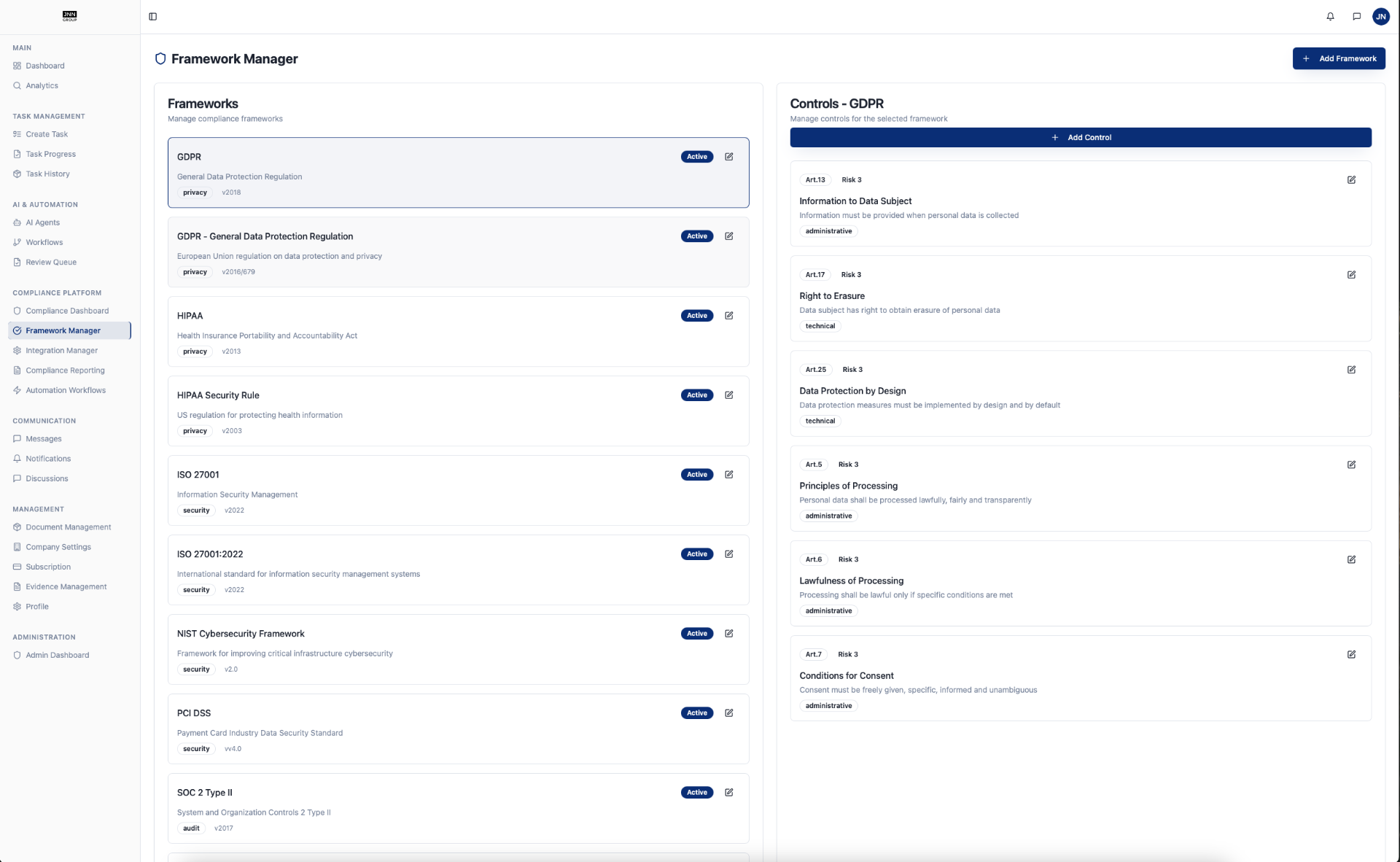
Task: Edit the Art.7 Conditions for Consent control
Action: point(1351,654)
